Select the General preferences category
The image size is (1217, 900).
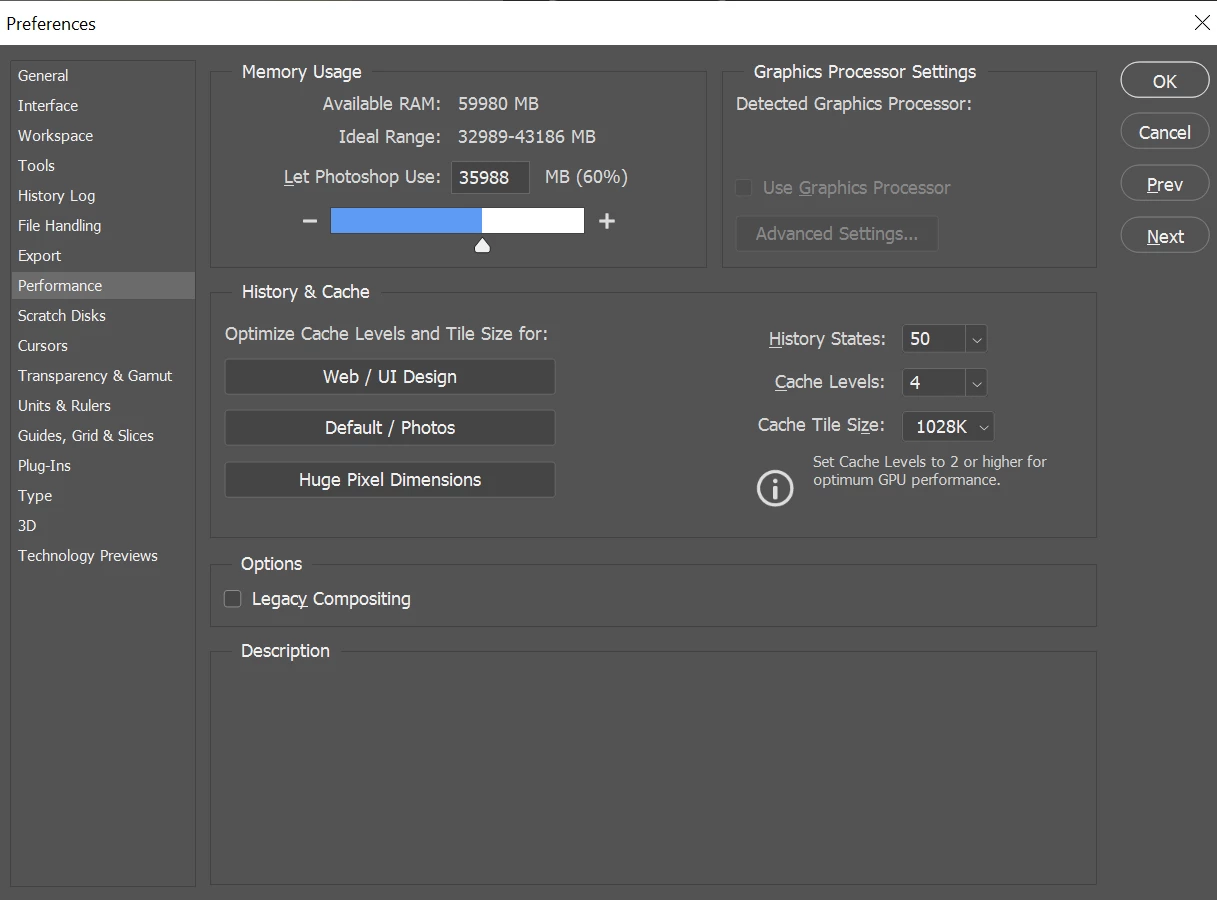[103, 76]
